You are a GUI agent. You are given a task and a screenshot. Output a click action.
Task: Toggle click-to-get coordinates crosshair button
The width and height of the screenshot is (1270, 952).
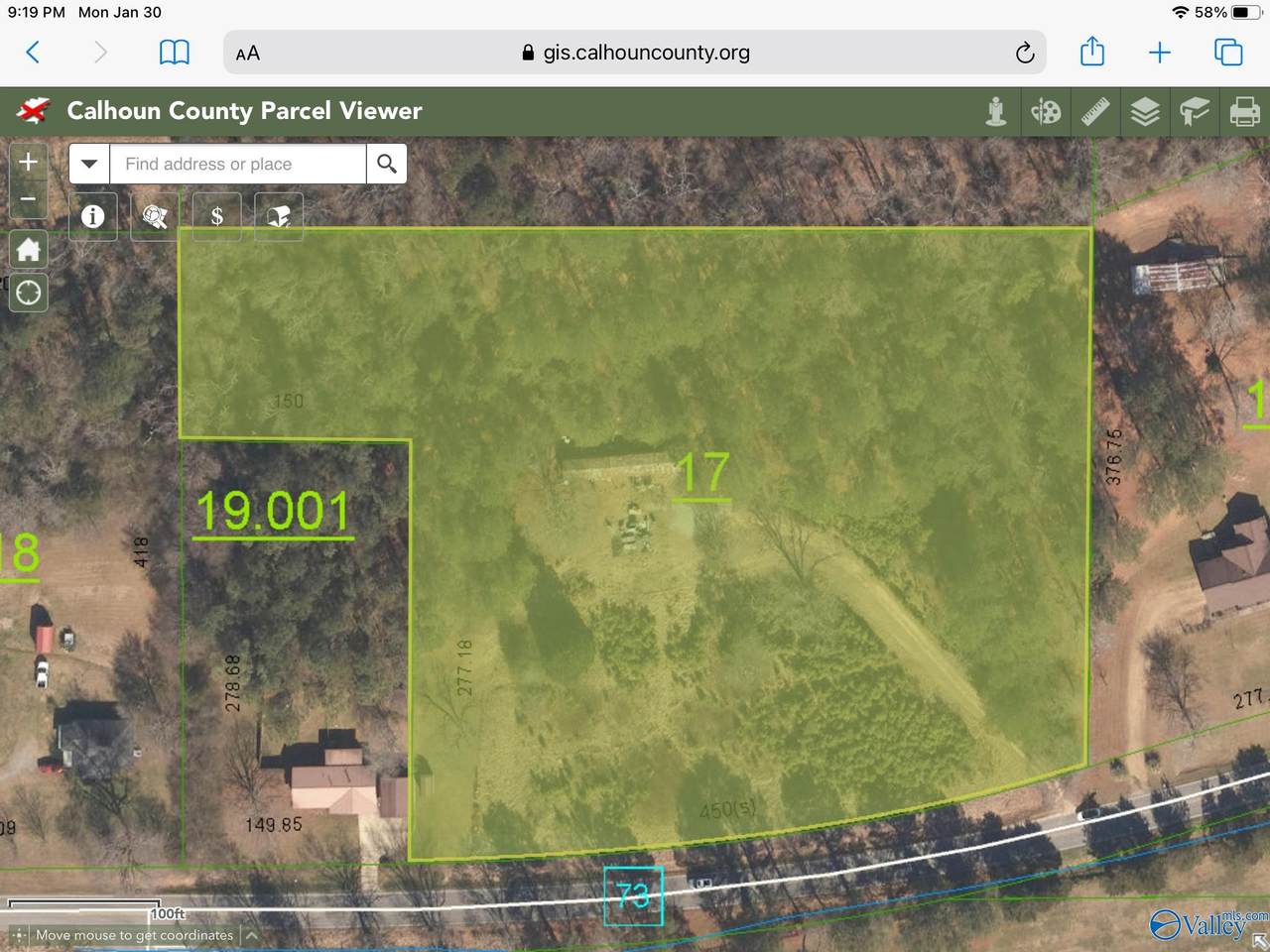(x=19, y=935)
